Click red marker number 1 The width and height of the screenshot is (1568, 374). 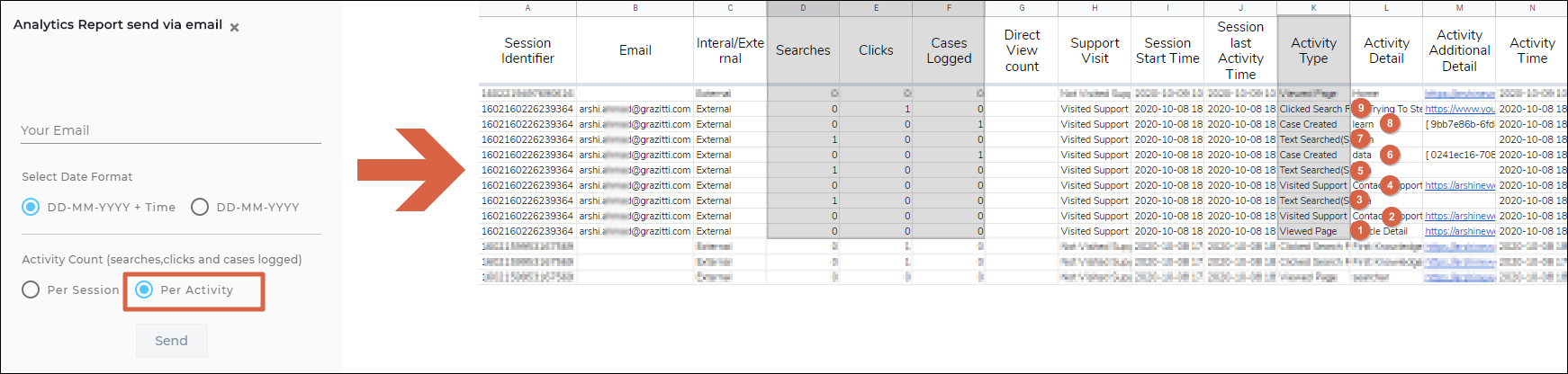(x=1360, y=231)
